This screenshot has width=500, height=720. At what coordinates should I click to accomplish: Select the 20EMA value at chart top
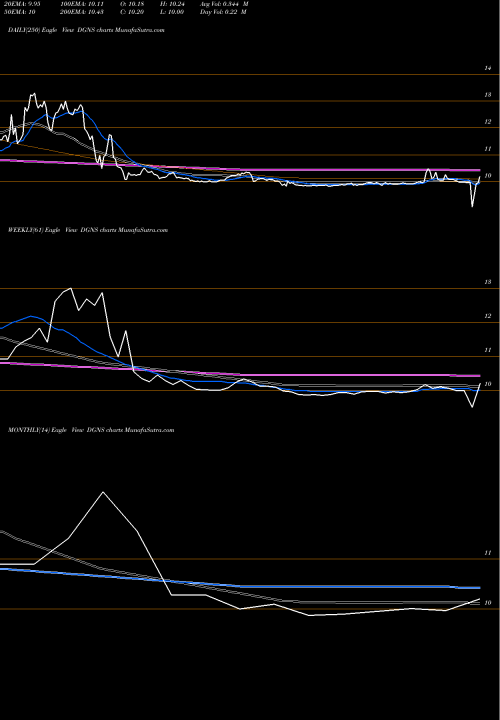pos(22,4)
